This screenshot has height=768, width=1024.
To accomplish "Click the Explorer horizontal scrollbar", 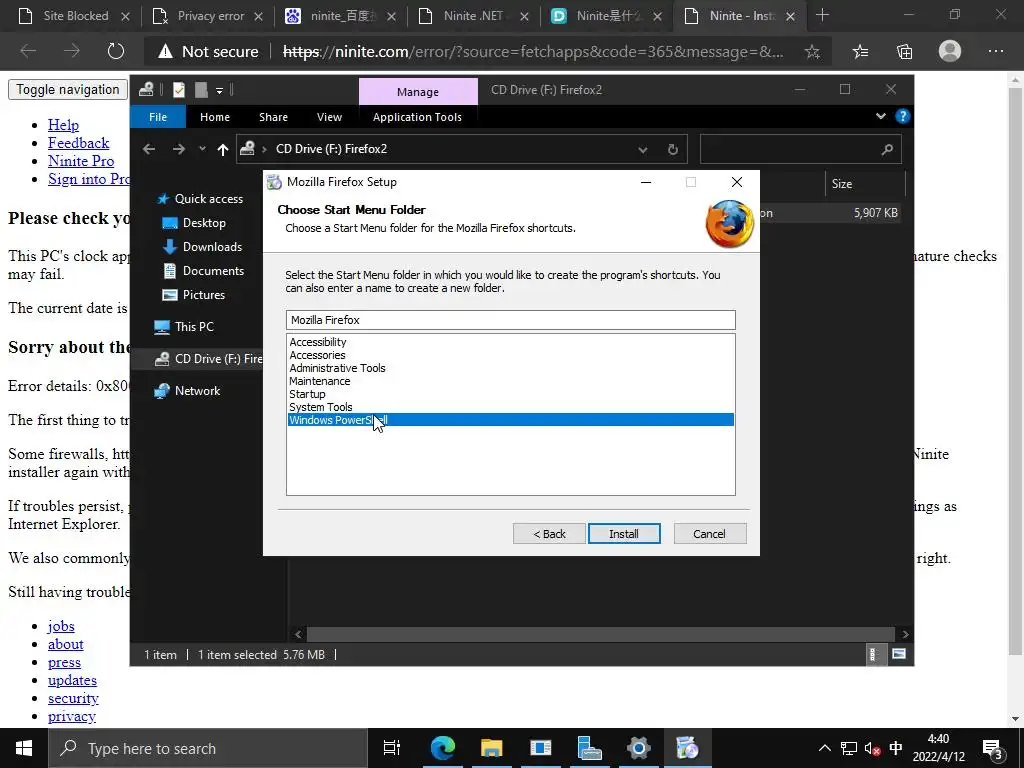I will tap(600, 634).
